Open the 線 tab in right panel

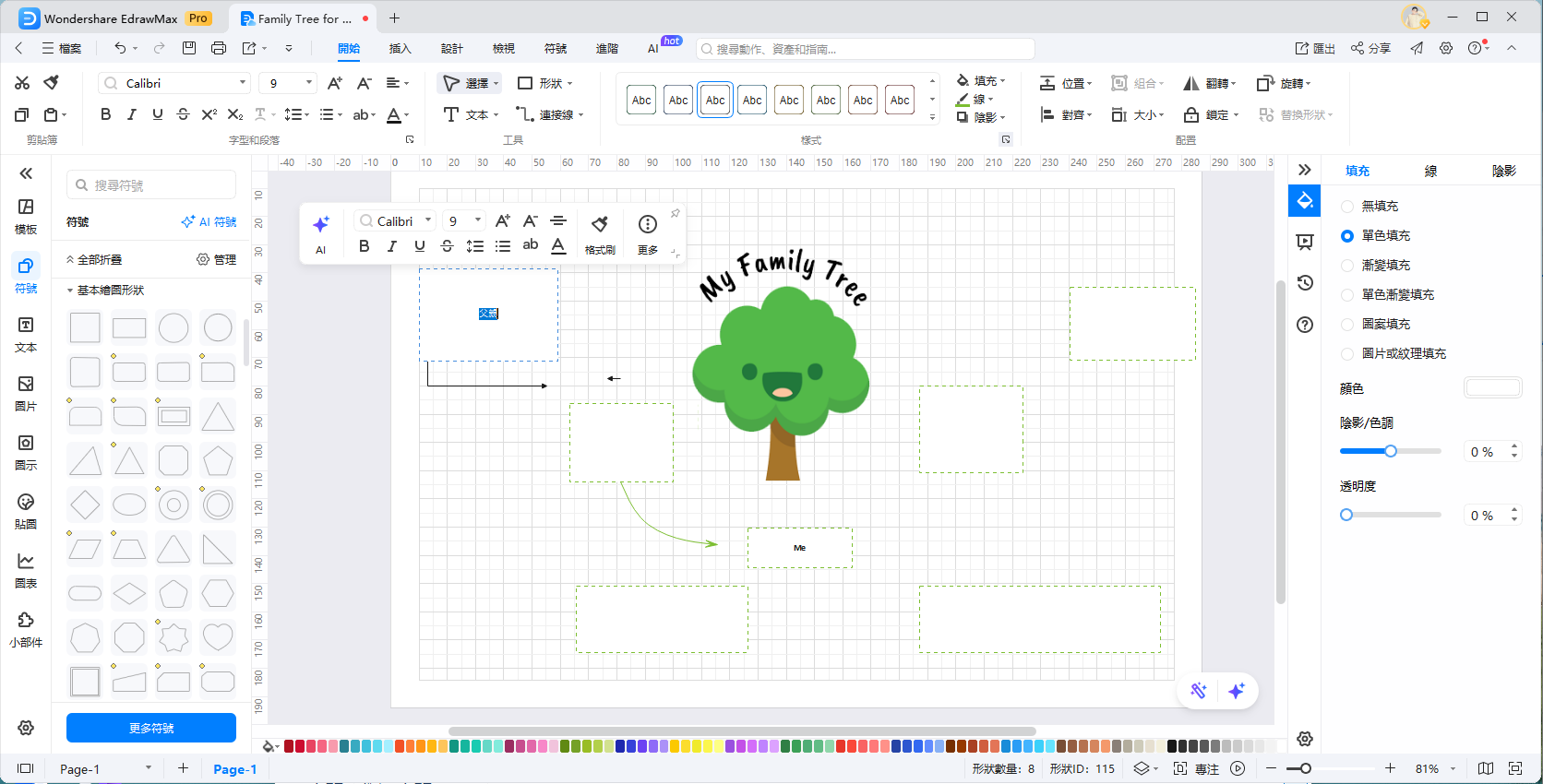1430,171
